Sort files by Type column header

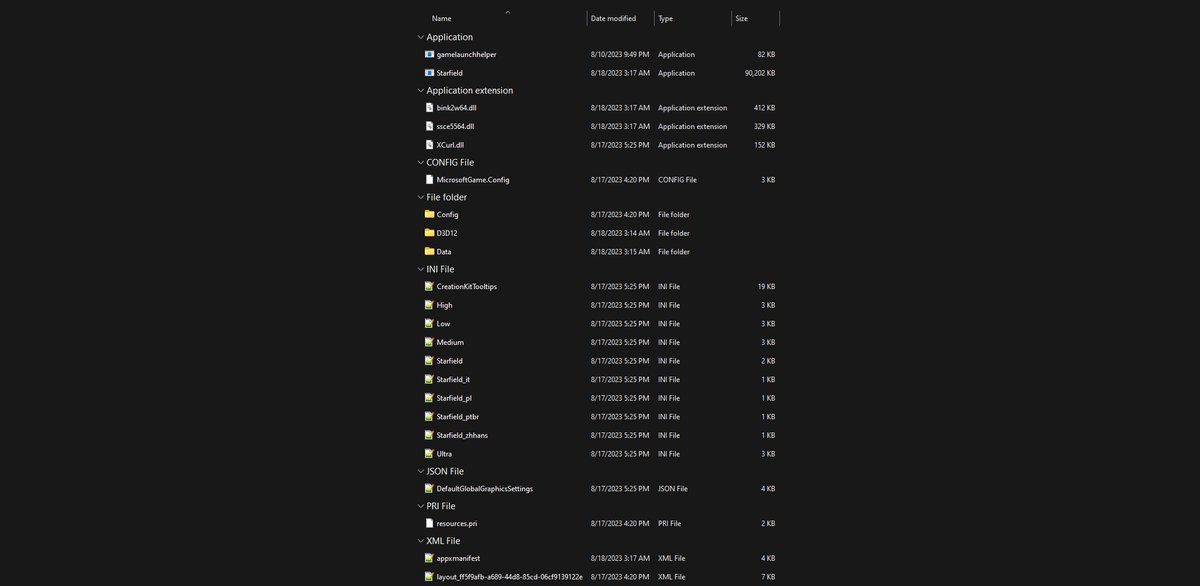coord(666,18)
